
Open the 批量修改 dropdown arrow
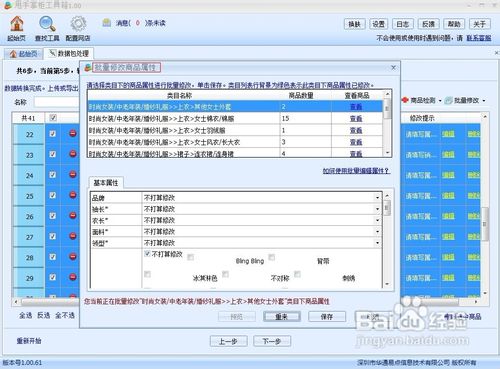click(484, 101)
